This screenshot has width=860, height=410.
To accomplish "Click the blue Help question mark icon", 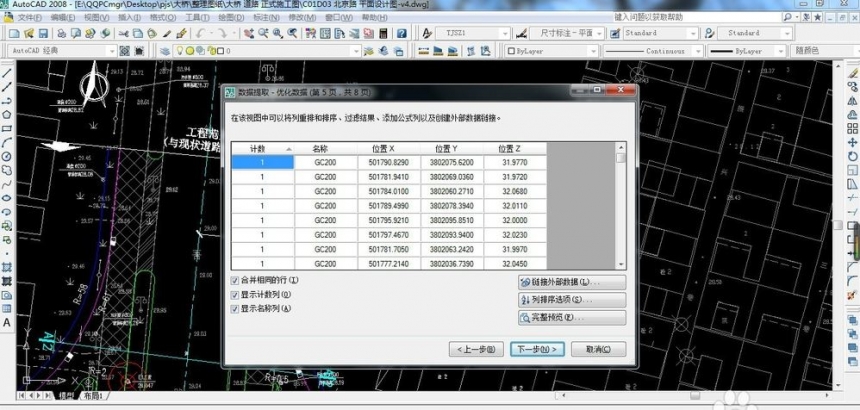I will click(401, 33).
